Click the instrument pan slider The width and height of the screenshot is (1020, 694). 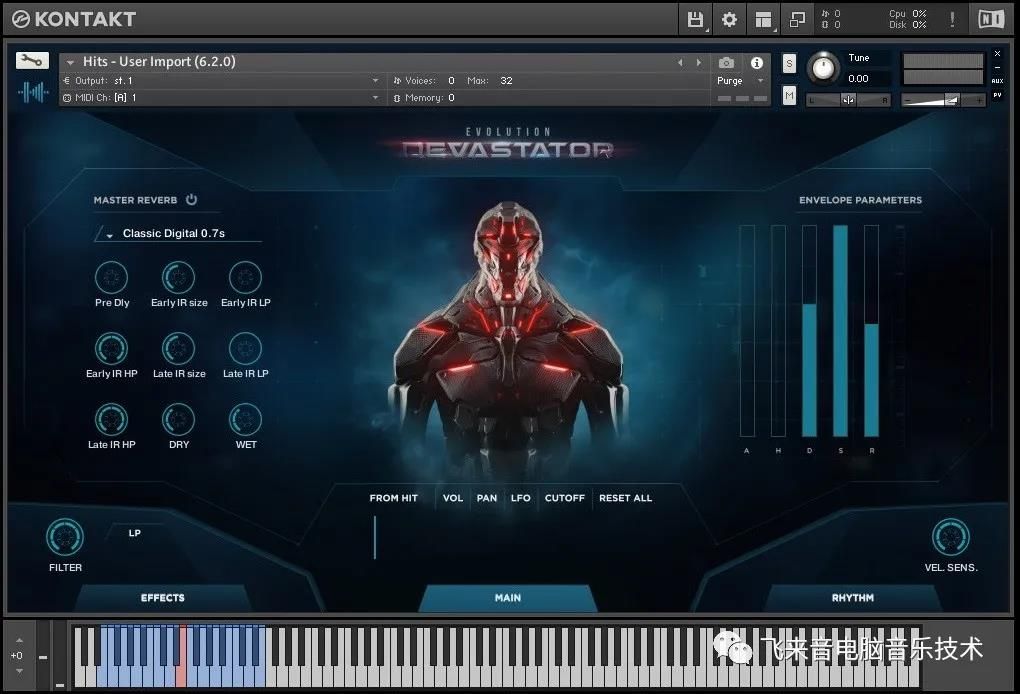pos(848,100)
